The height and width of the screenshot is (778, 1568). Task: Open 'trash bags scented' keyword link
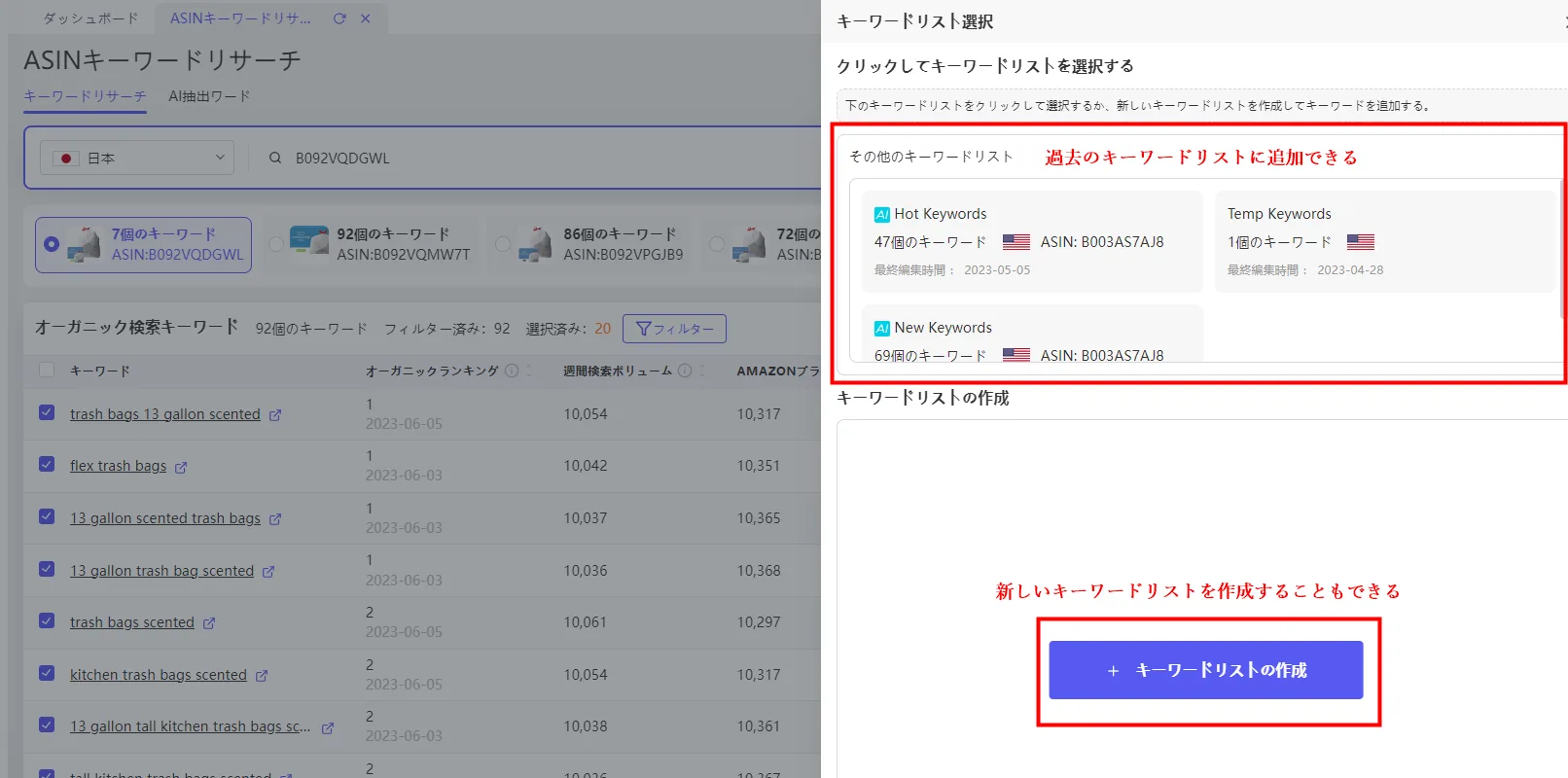click(x=132, y=622)
